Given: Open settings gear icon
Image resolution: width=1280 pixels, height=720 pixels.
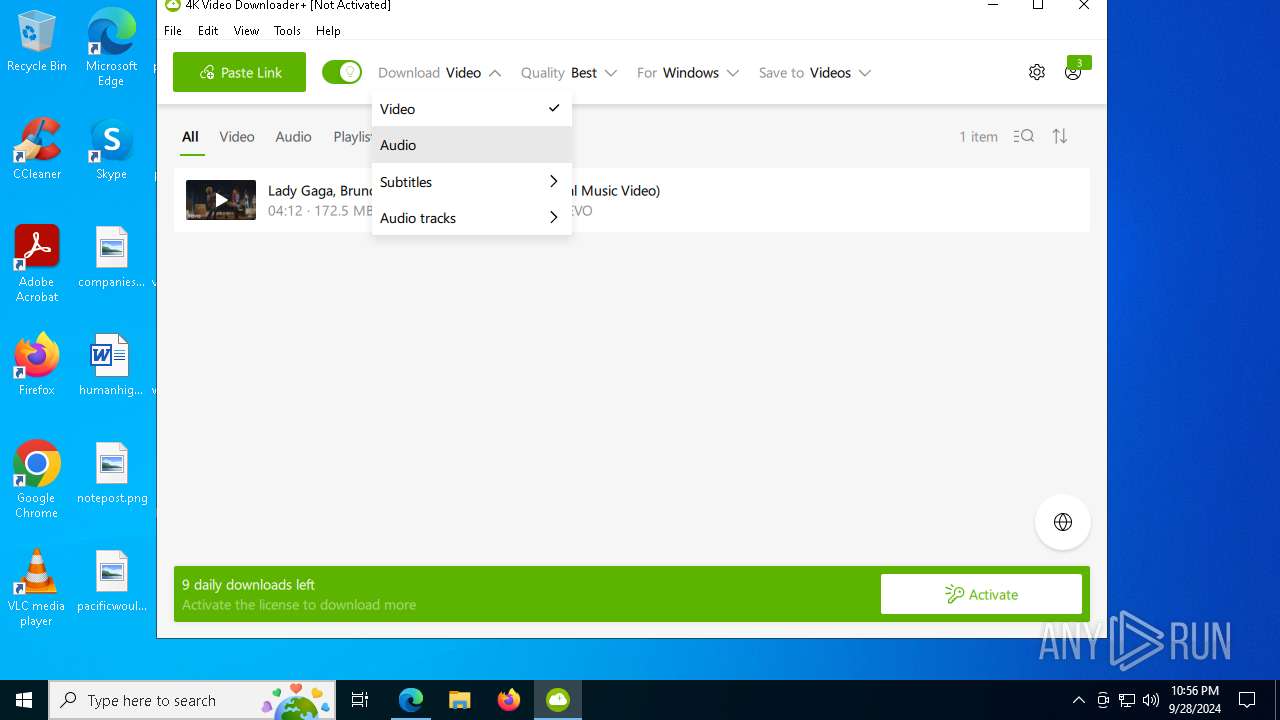Looking at the screenshot, I should pos(1037,72).
